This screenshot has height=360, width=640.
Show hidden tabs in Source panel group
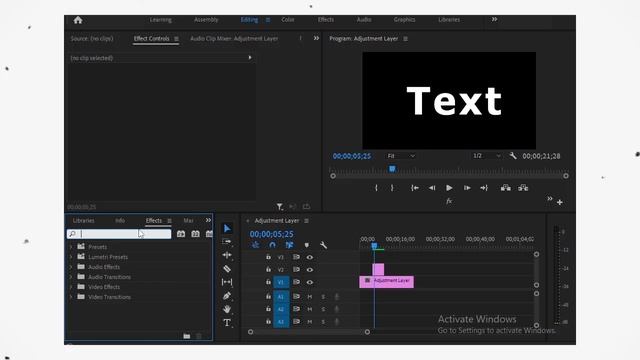[316, 38]
